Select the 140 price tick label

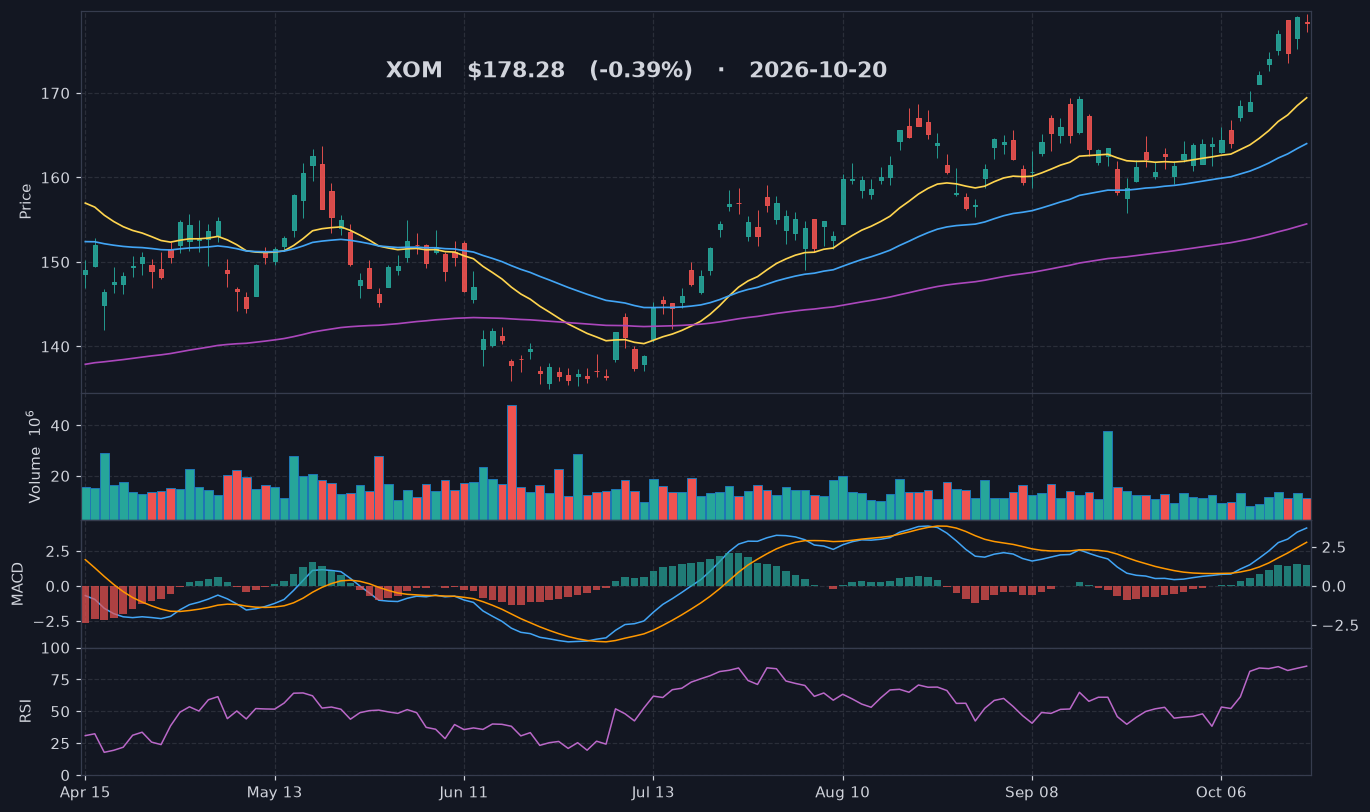(x=55, y=347)
